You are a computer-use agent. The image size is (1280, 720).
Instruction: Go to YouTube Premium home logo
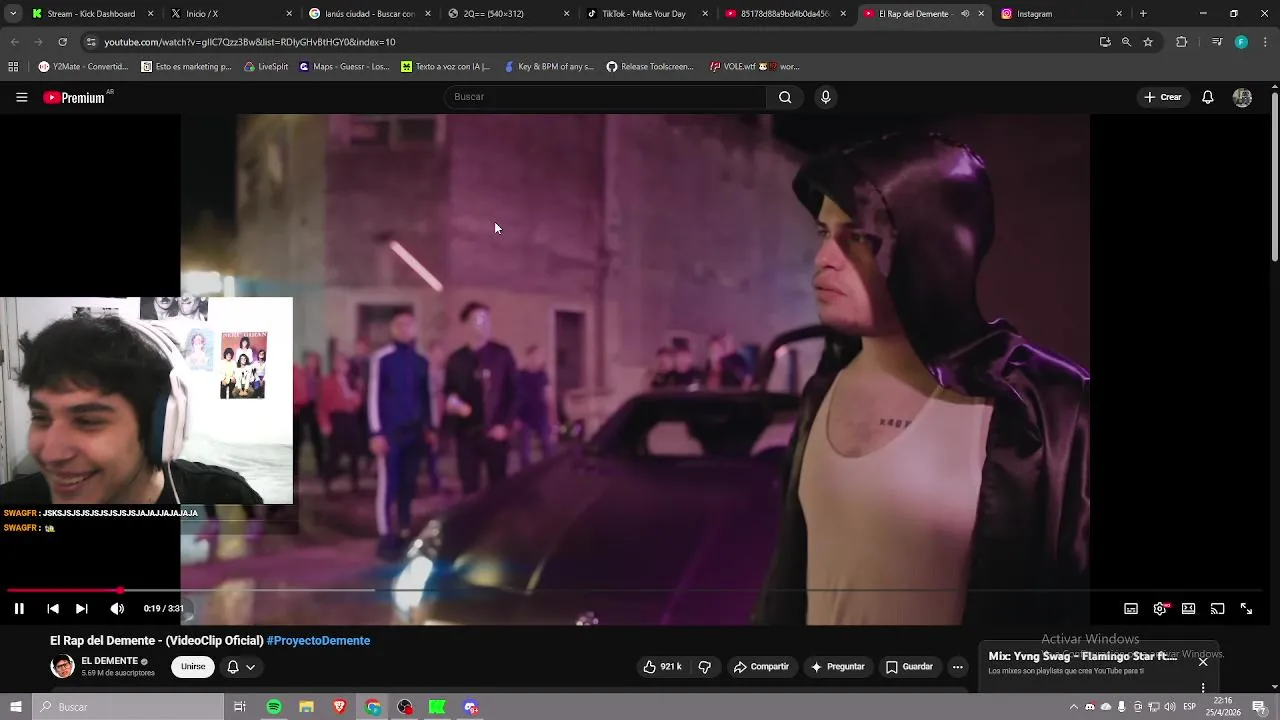click(x=74, y=97)
